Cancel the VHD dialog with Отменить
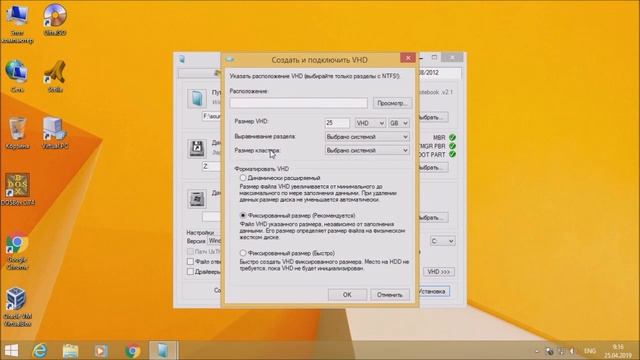640x360 pixels. (x=390, y=294)
